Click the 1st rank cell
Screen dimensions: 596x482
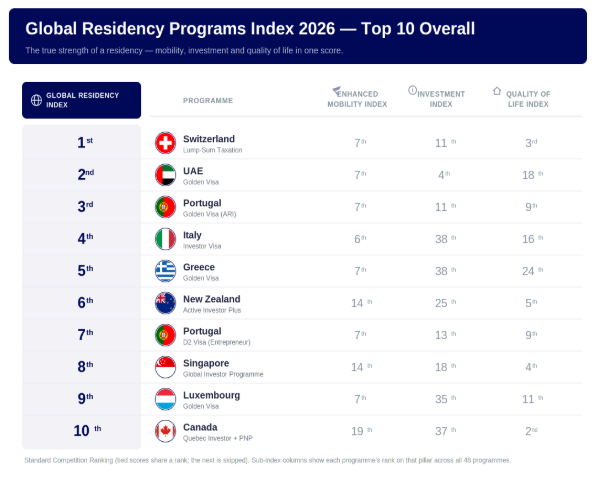coord(81,143)
